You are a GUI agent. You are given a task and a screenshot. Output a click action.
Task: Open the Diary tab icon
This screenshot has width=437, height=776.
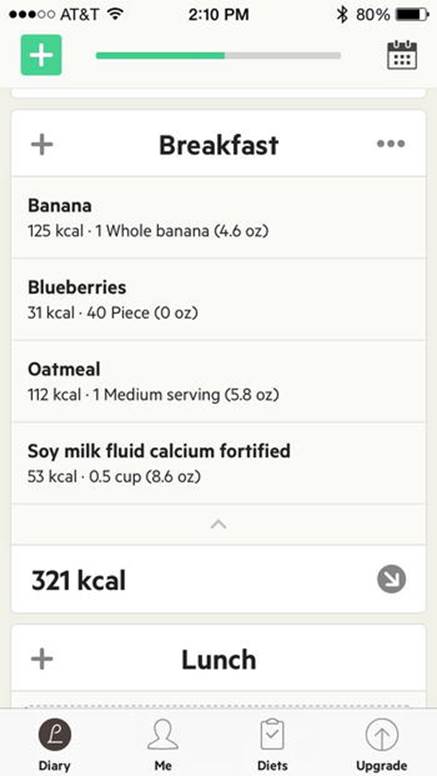(x=54, y=735)
